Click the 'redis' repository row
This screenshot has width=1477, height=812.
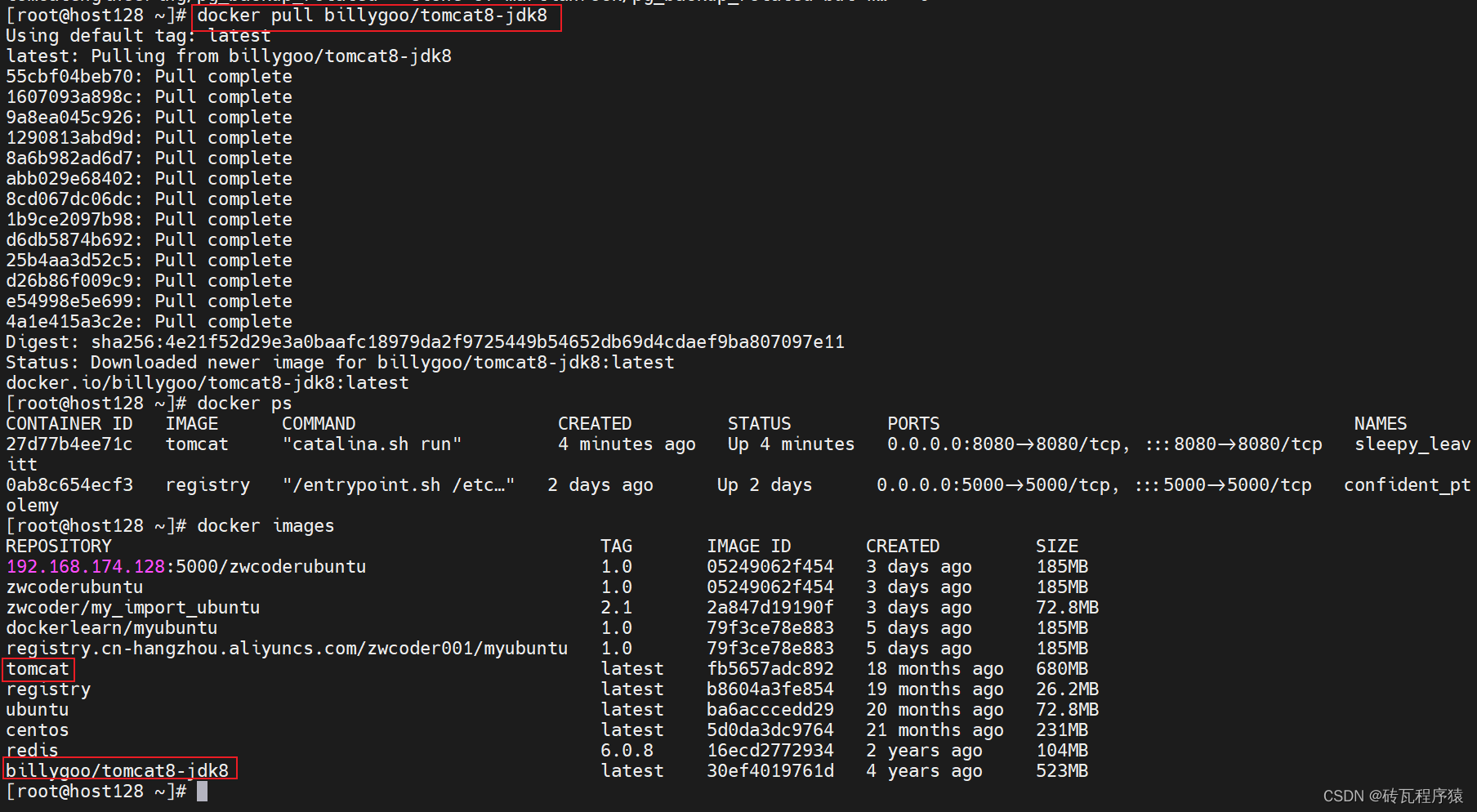pyautogui.click(x=32, y=751)
